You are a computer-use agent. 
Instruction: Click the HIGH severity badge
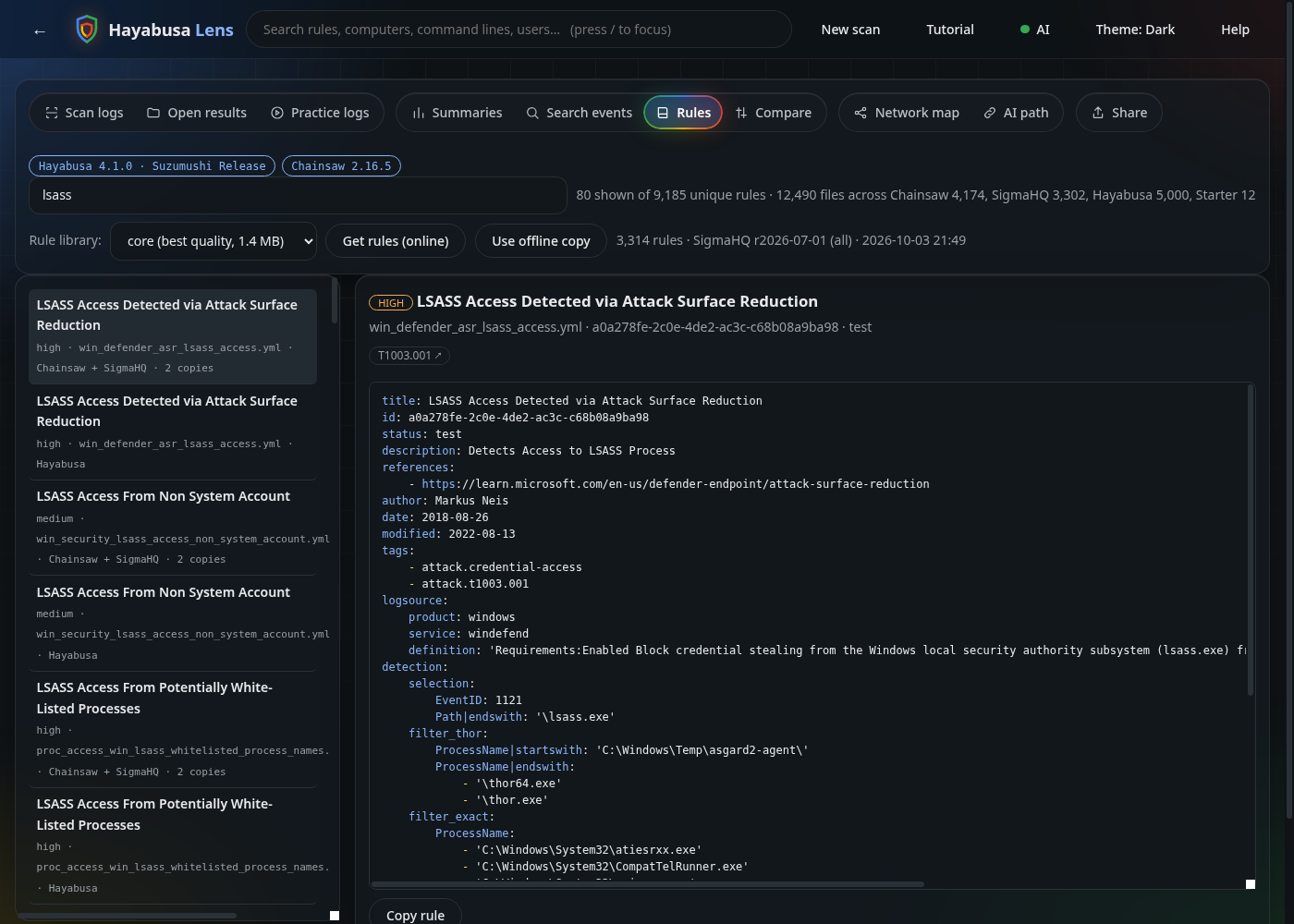(x=391, y=303)
